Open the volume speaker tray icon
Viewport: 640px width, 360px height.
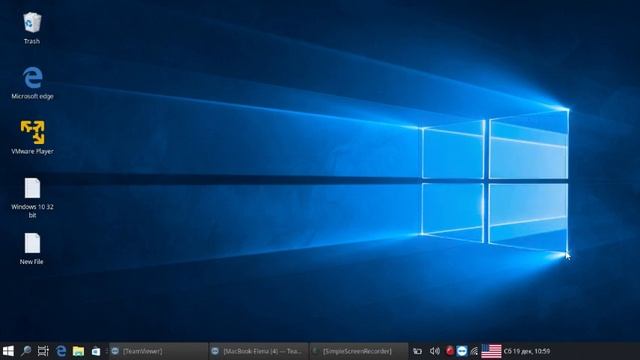click(435, 351)
